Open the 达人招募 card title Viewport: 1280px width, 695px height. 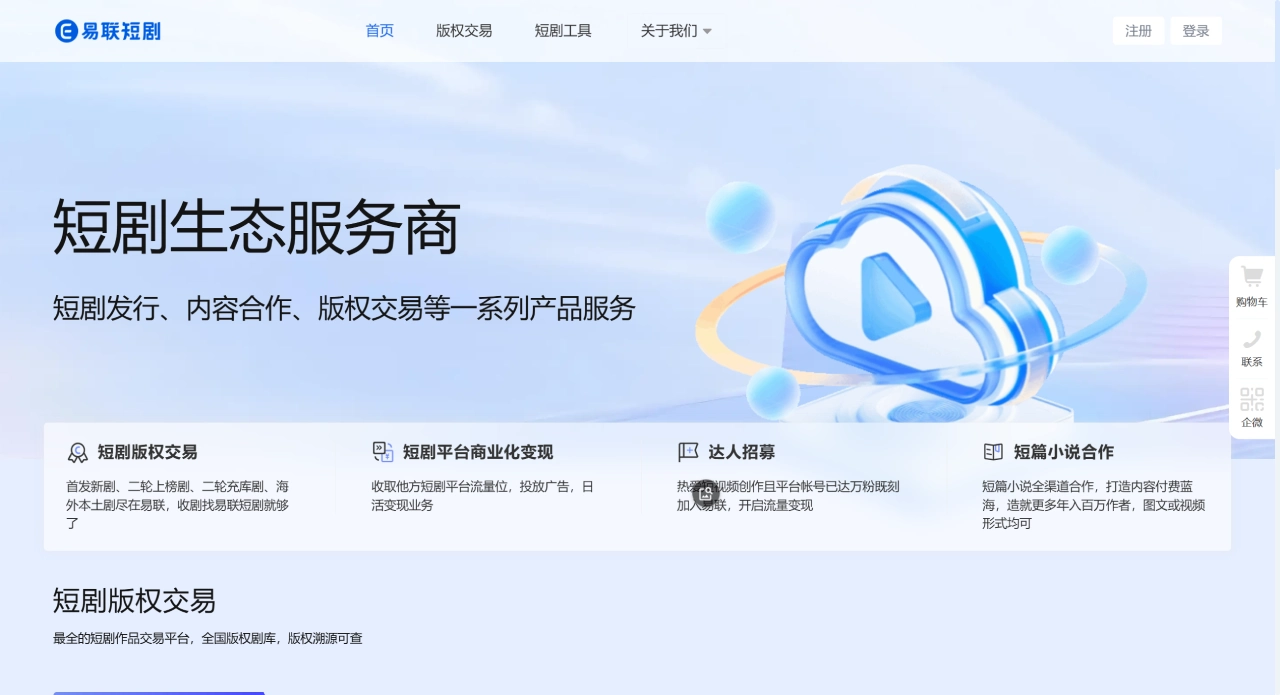[x=742, y=452]
